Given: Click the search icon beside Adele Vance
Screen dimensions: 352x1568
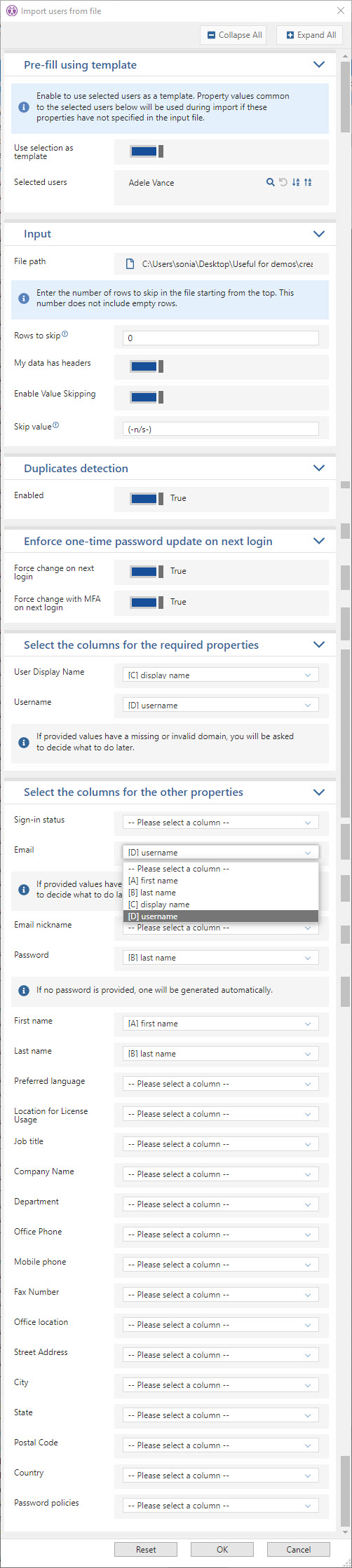Looking at the screenshot, I should (270, 182).
